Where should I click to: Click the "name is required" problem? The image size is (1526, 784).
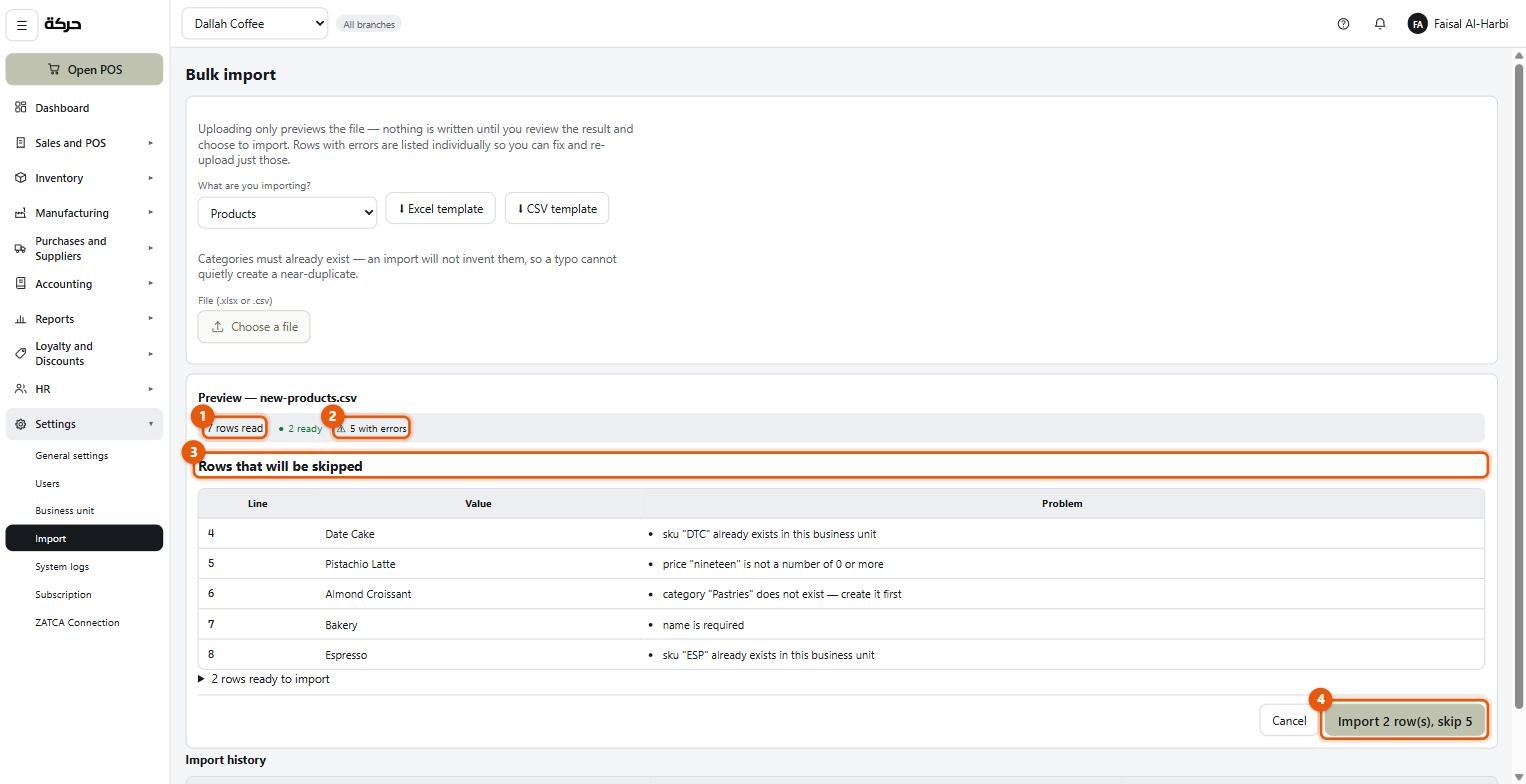[703, 625]
